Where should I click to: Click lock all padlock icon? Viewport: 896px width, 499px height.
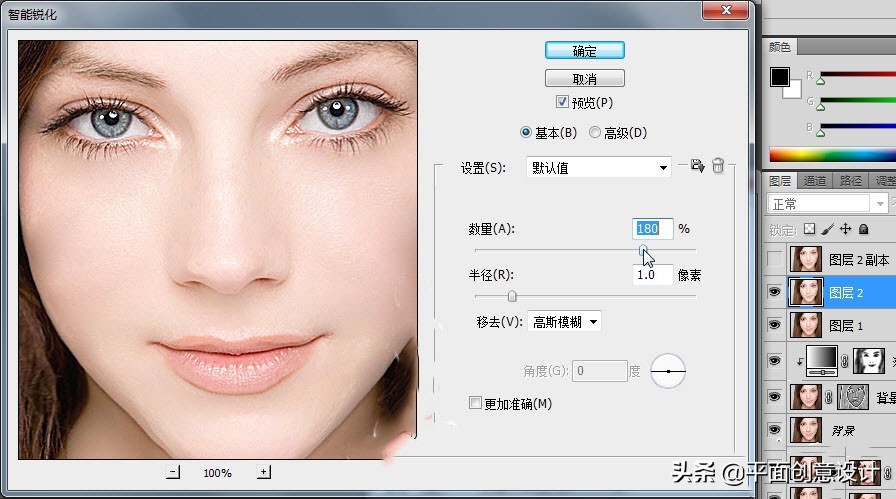point(863,229)
